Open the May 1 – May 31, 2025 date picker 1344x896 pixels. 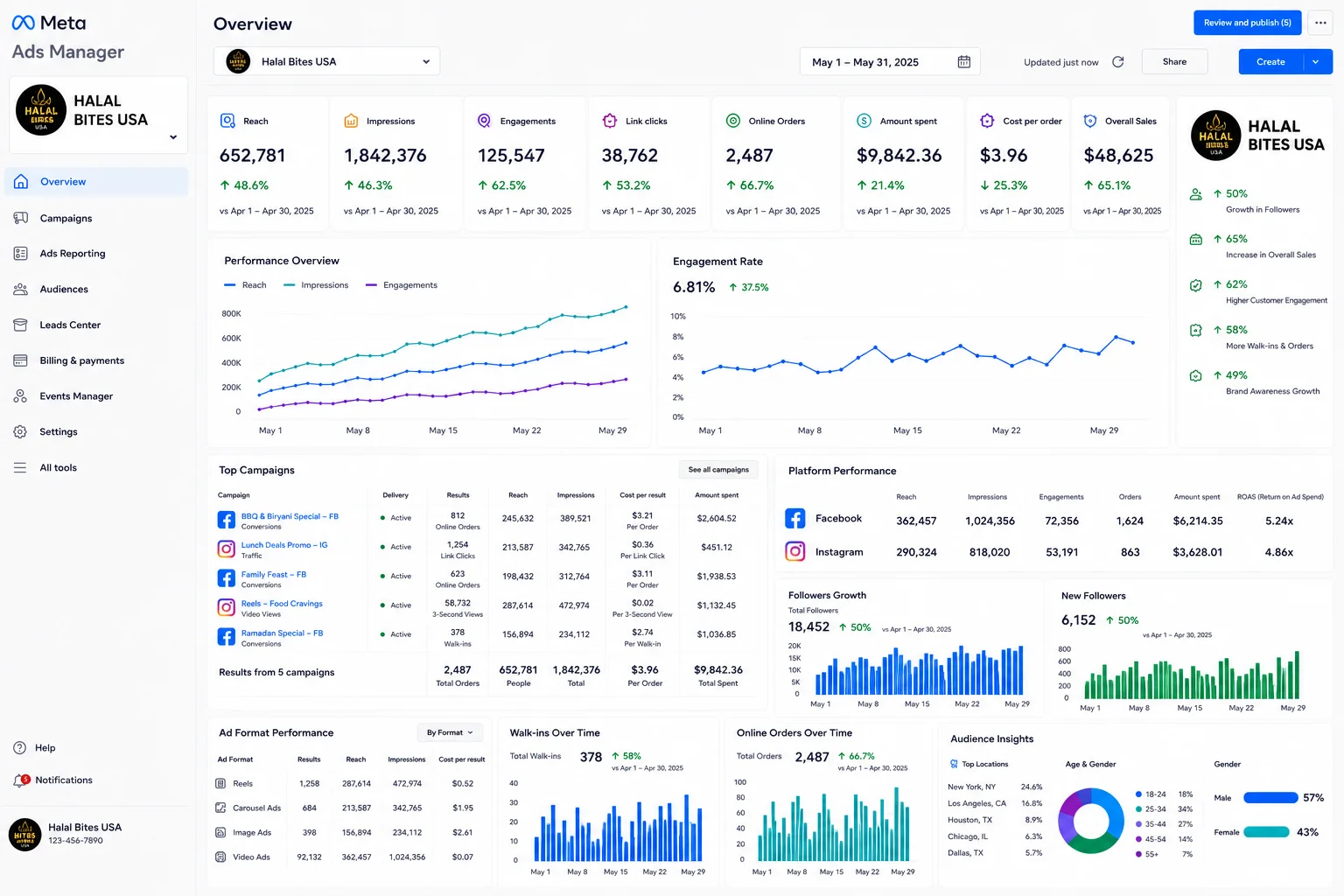tap(890, 62)
